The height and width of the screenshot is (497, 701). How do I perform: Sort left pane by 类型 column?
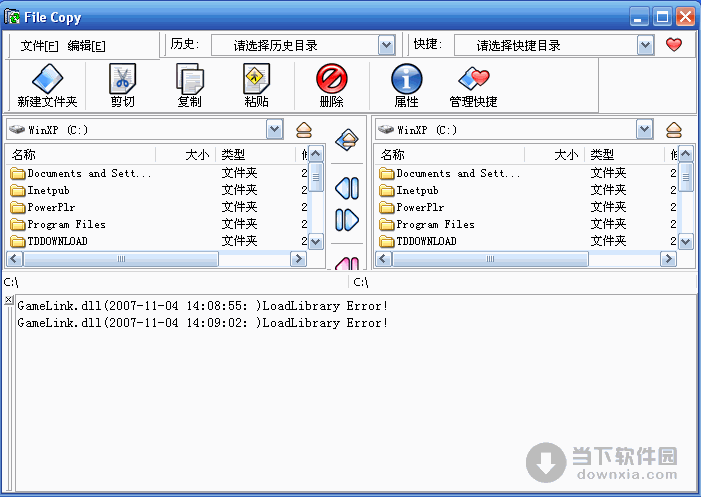(256, 155)
